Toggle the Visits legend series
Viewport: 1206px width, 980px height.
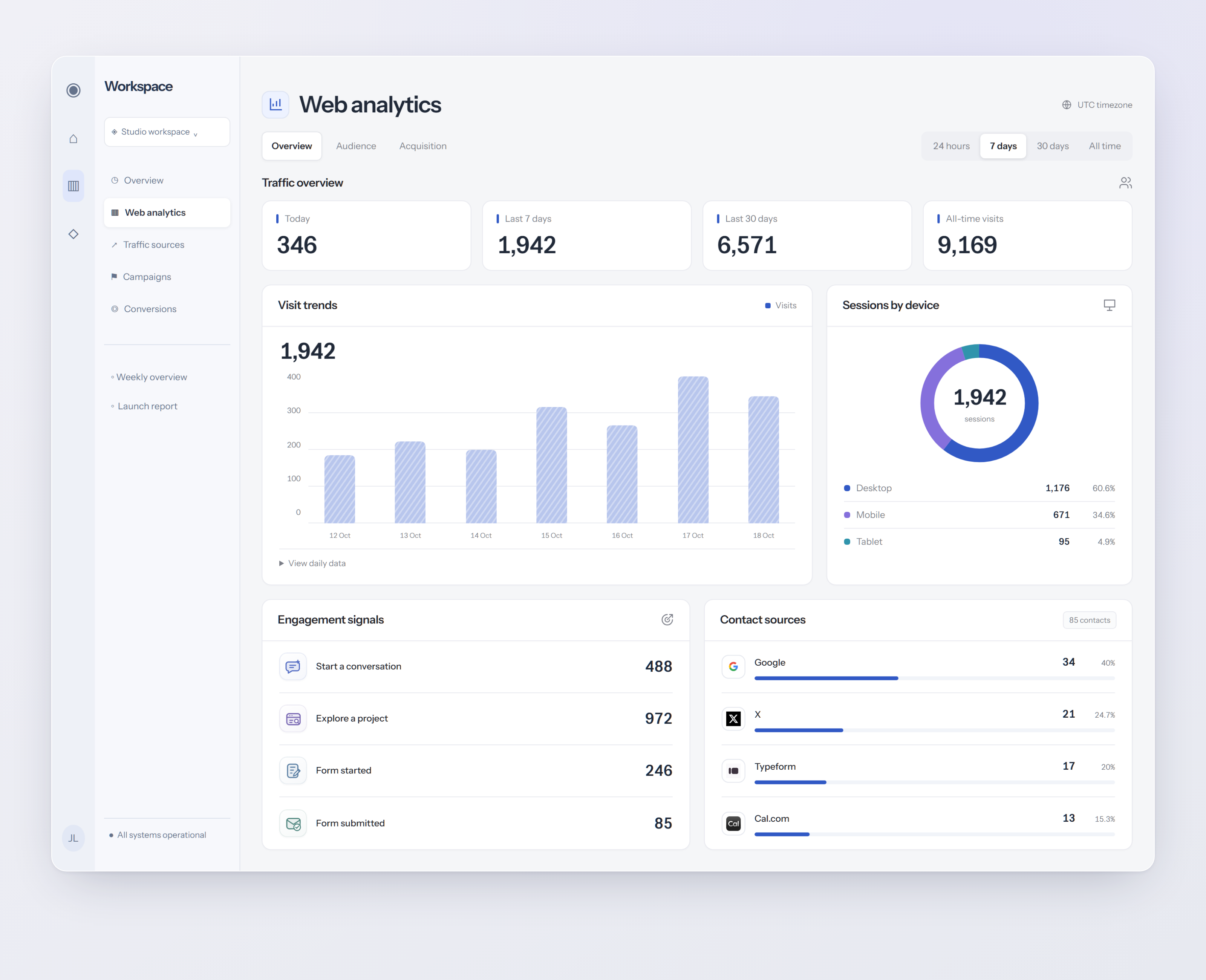click(781, 305)
